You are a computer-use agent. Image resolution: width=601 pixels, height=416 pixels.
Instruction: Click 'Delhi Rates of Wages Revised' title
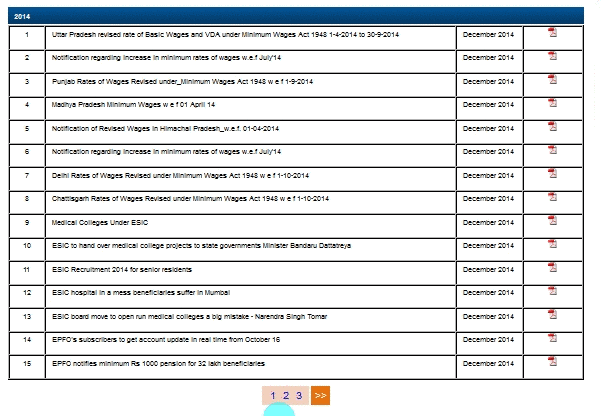pos(180,176)
